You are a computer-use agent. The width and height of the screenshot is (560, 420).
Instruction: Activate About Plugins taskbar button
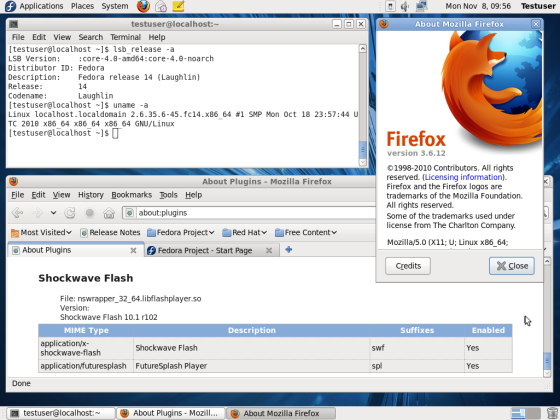tap(171, 413)
